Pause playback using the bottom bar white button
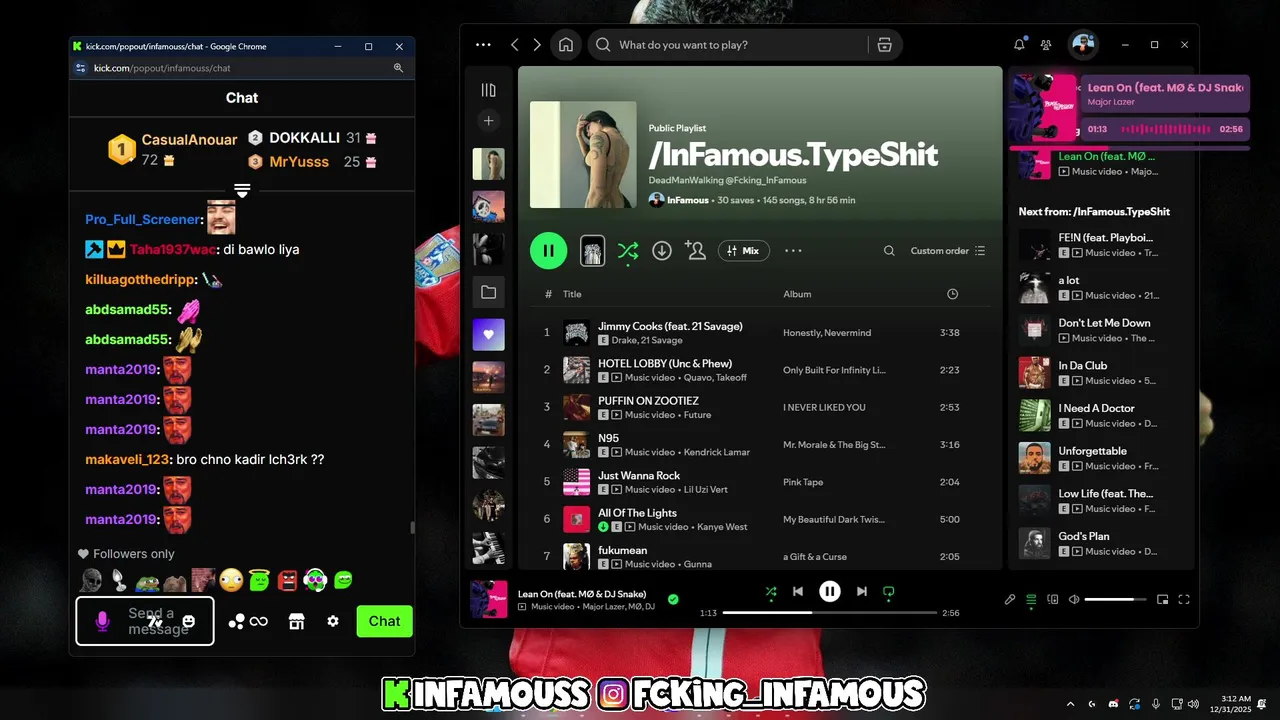This screenshot has width=1280, height=720. 830,591
